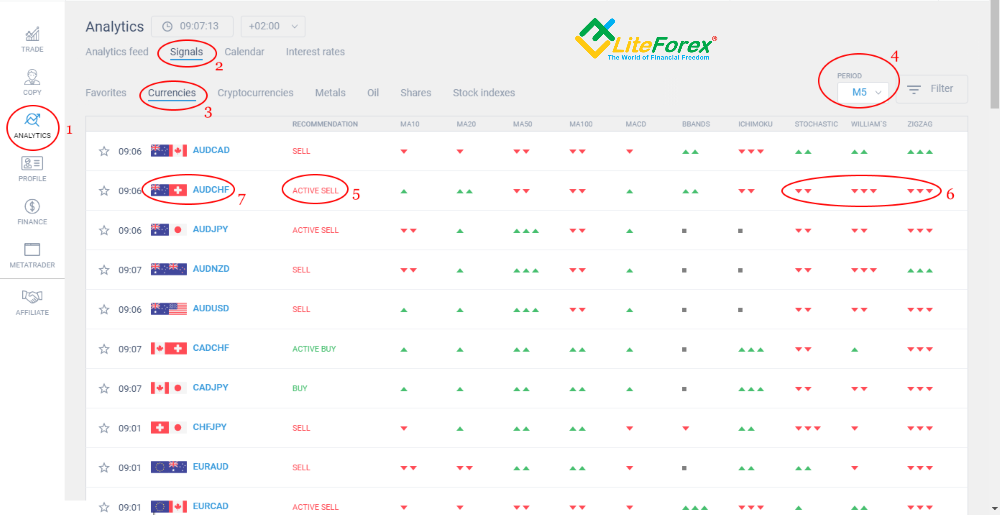
Task: Star EURCAD as favorite
Action: click(104, 507)
